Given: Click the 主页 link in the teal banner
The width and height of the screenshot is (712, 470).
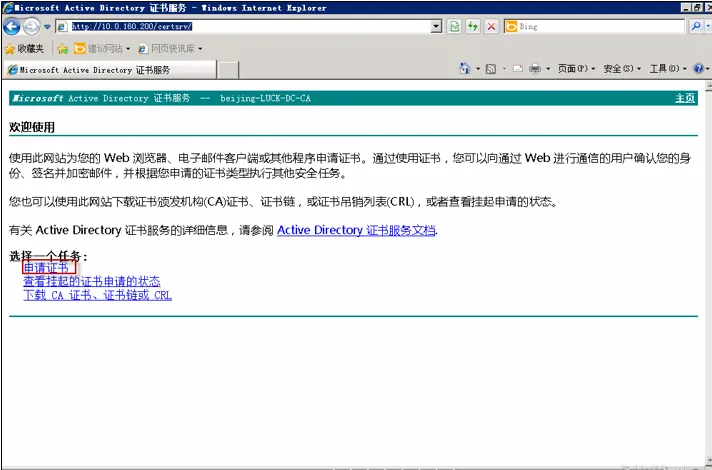Looking at the screenshot, I should 685,98.
